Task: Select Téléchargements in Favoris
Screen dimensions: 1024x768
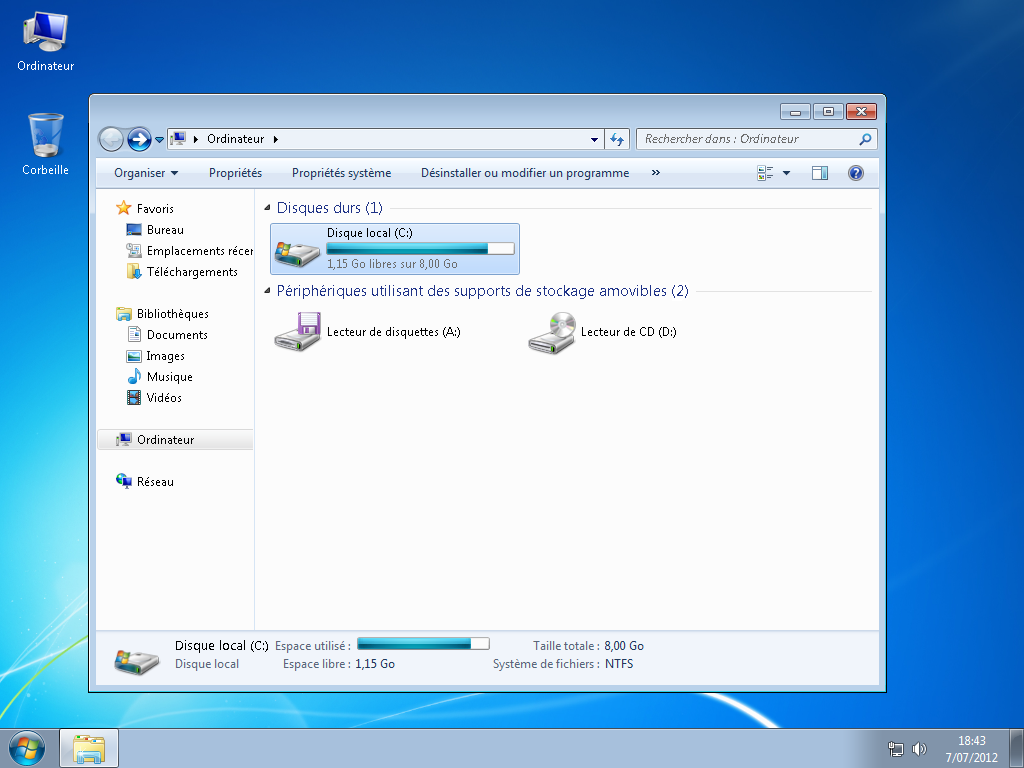Action: [192, 272]
